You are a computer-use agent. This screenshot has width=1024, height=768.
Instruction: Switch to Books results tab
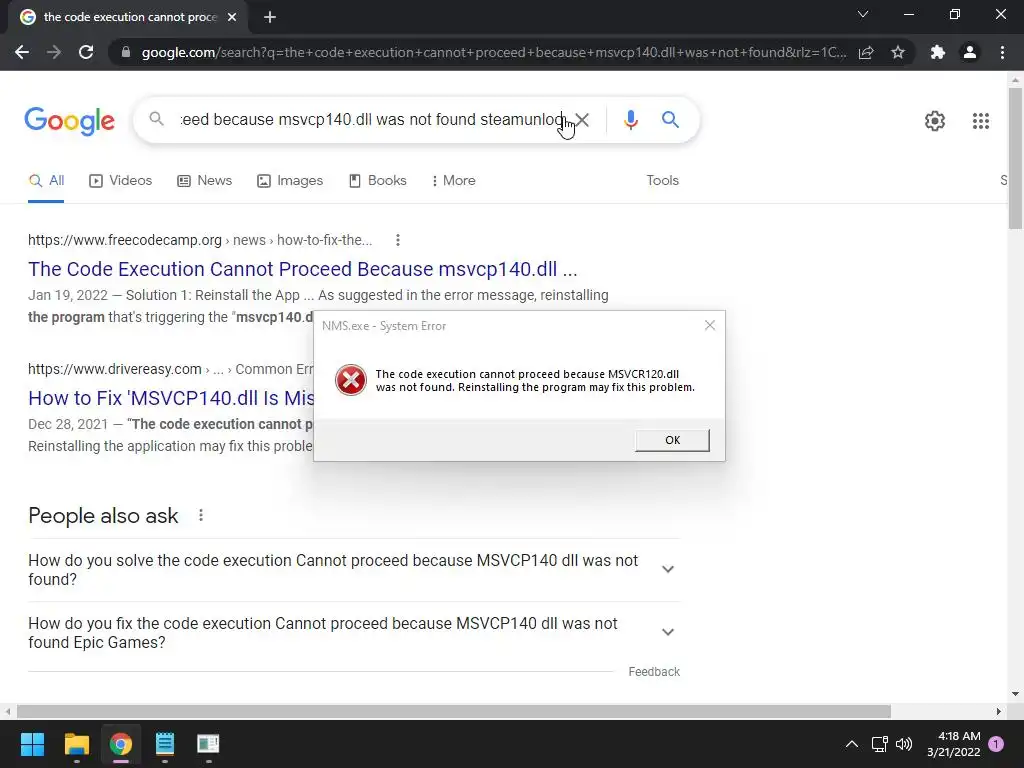pyautogui.click(x=377, y=180)
